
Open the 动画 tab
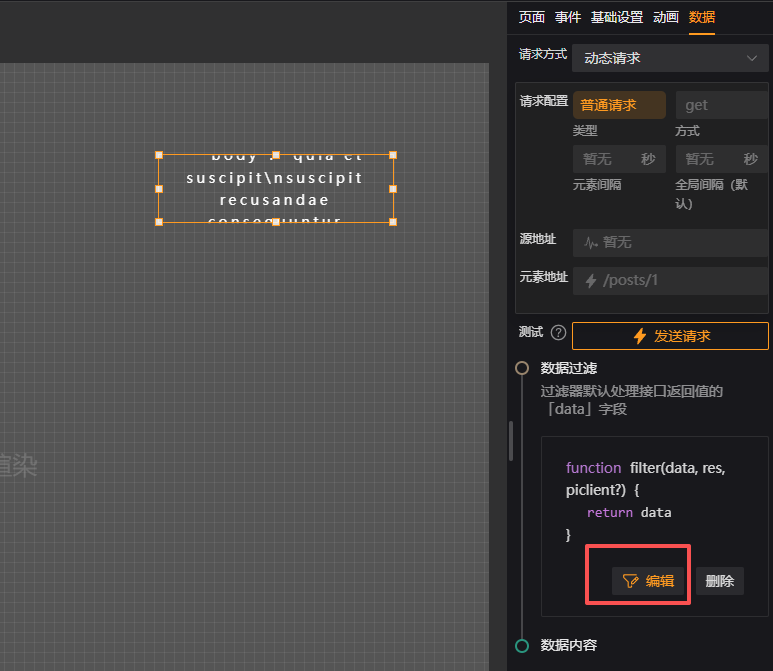click(x=666, y=17)
